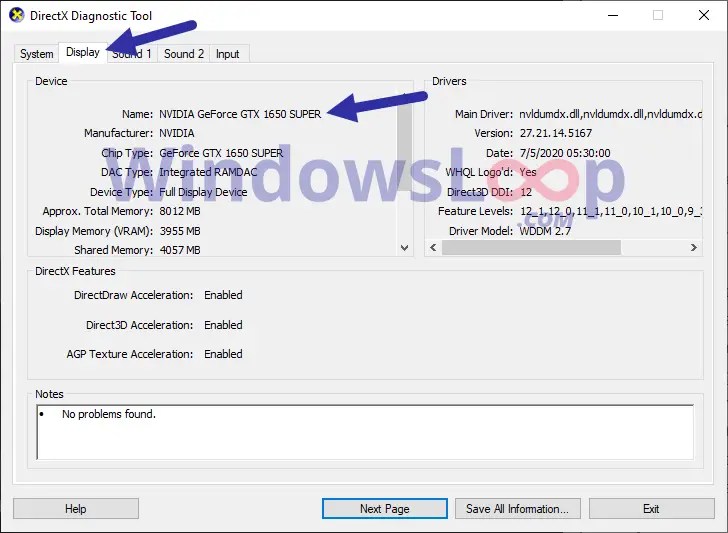Image resolution: width=728 pixels, height=533 pixels.
Task: Open the Sound 1 tab
Action: coord(132,54)
